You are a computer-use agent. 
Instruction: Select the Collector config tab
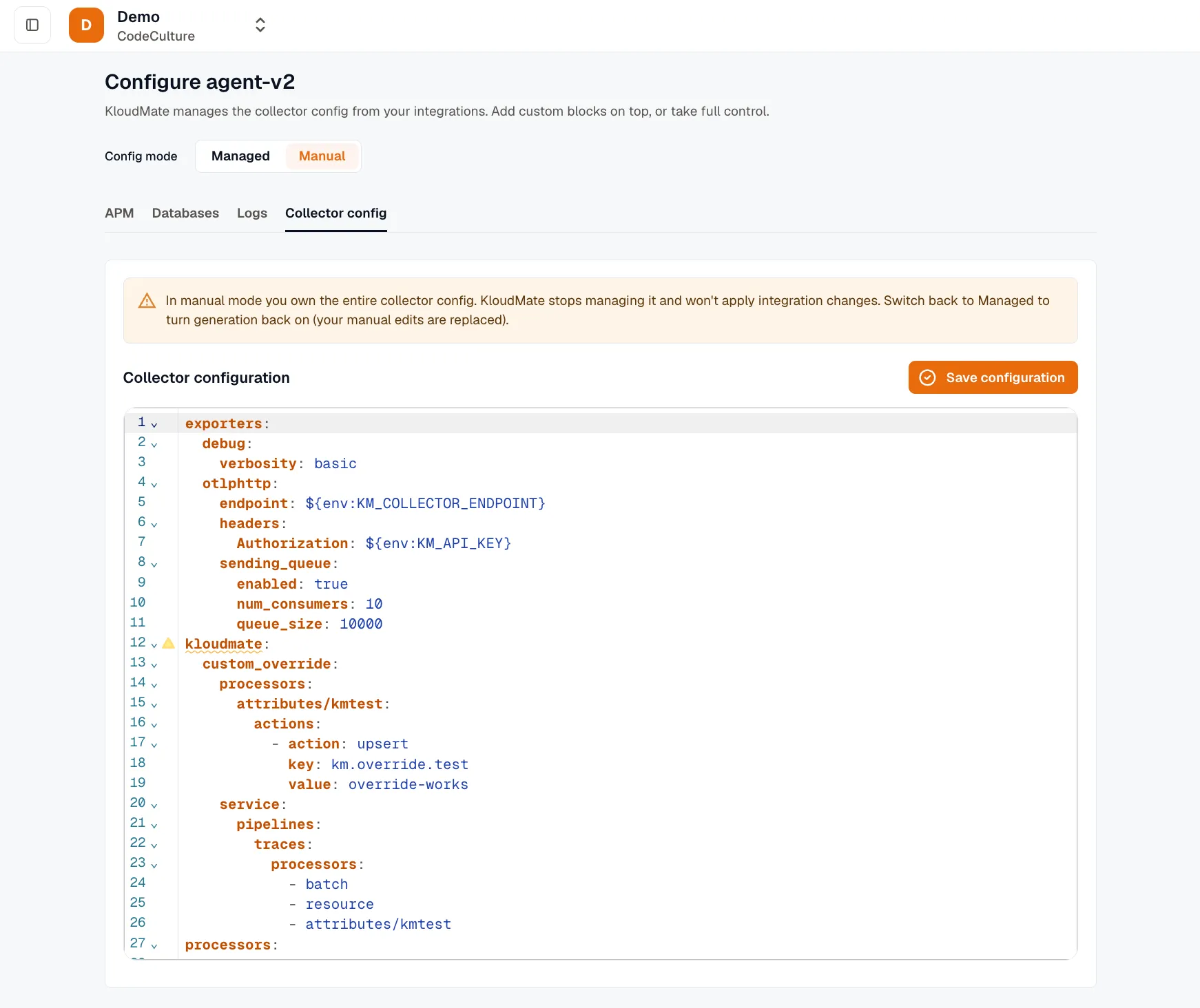tap(336, 213)
